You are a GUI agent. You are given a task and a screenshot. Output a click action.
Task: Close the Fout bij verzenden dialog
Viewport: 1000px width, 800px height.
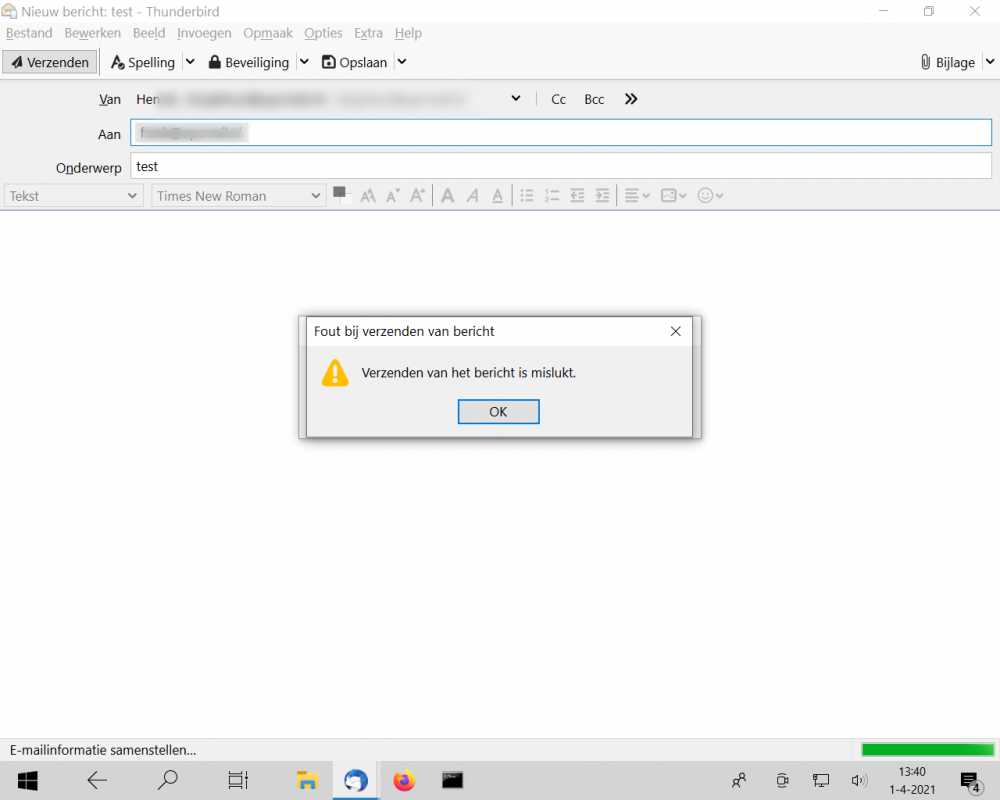[675, 331]
